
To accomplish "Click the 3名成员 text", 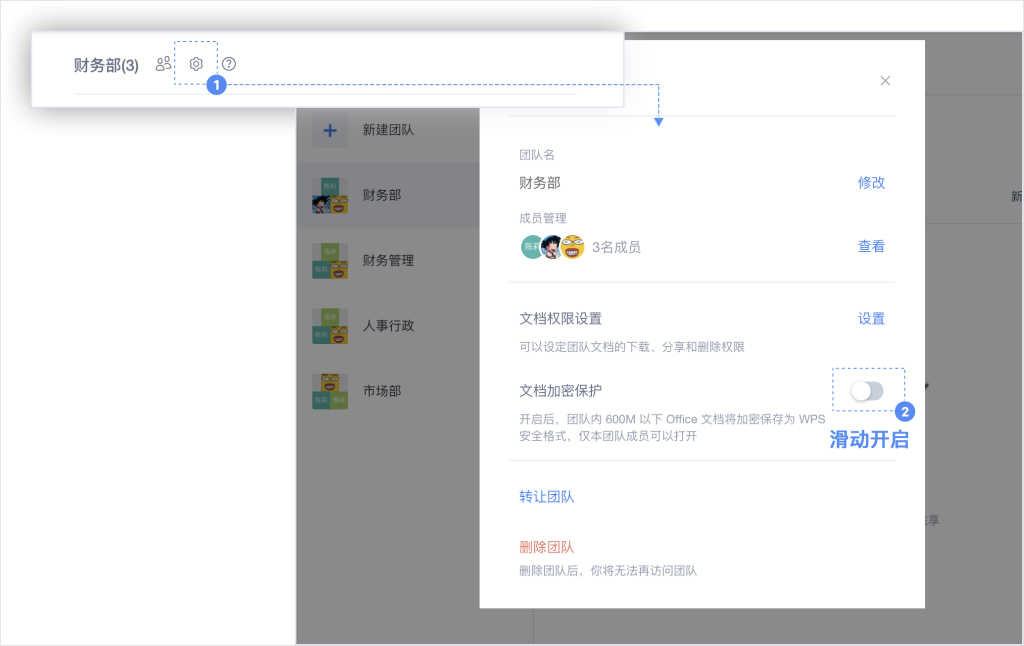I will point(616,247).
